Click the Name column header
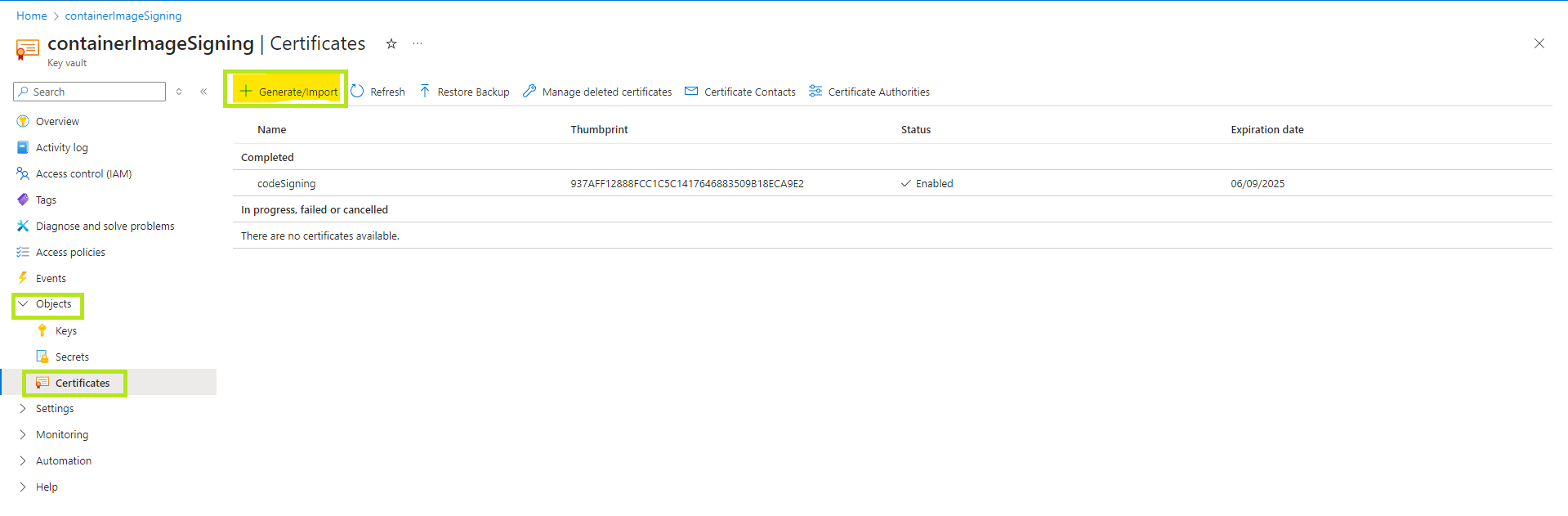Image resolution: width=1568 pixels, height=516 pixels. tap(272, 129)
